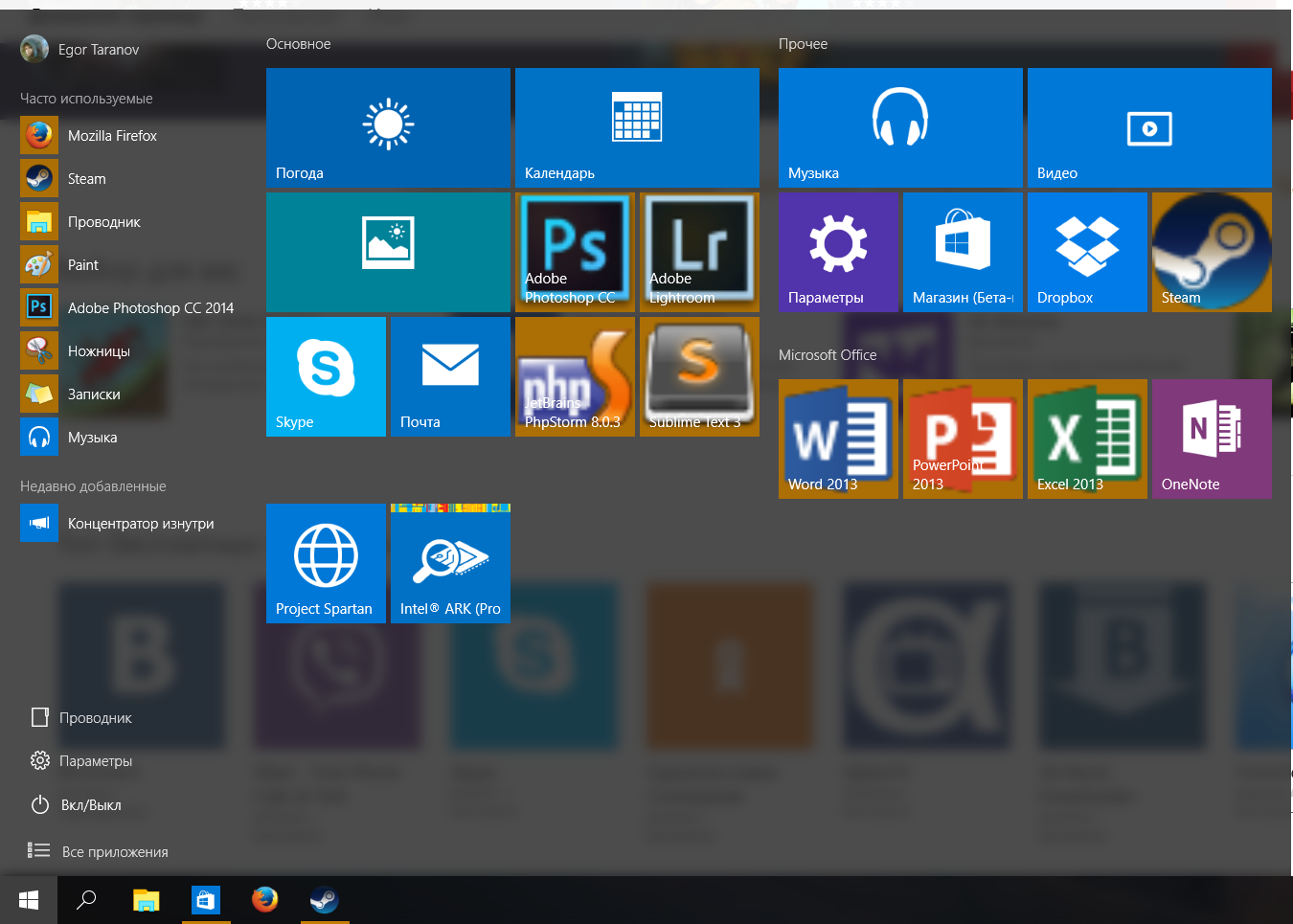
Task: Open the Магазин (Бета) store tile
Action: [x=963, y=252]
